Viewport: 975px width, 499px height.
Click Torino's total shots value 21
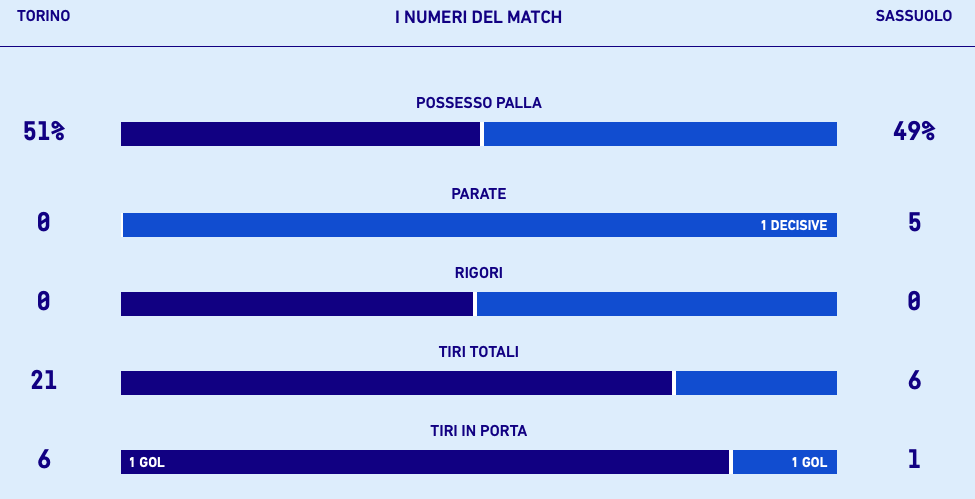pyautogui.click(x=43, y=380)
